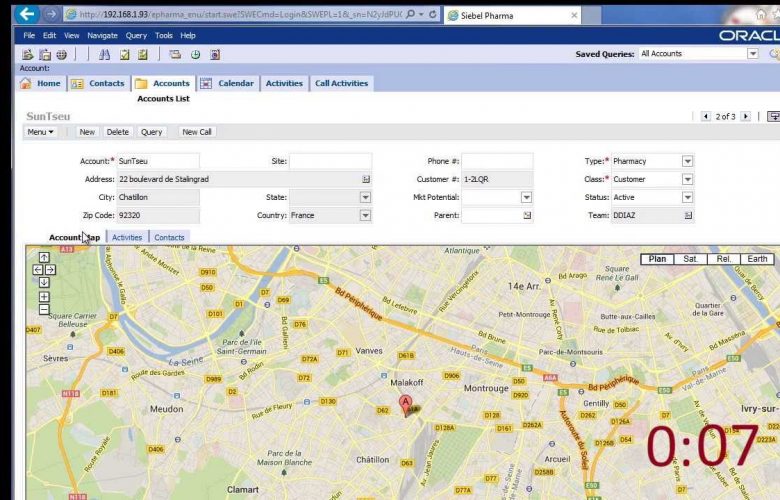Expand the State dropdown
This screenshot has height=500, width=780.
pyautogui.click(x=366, y=198)
